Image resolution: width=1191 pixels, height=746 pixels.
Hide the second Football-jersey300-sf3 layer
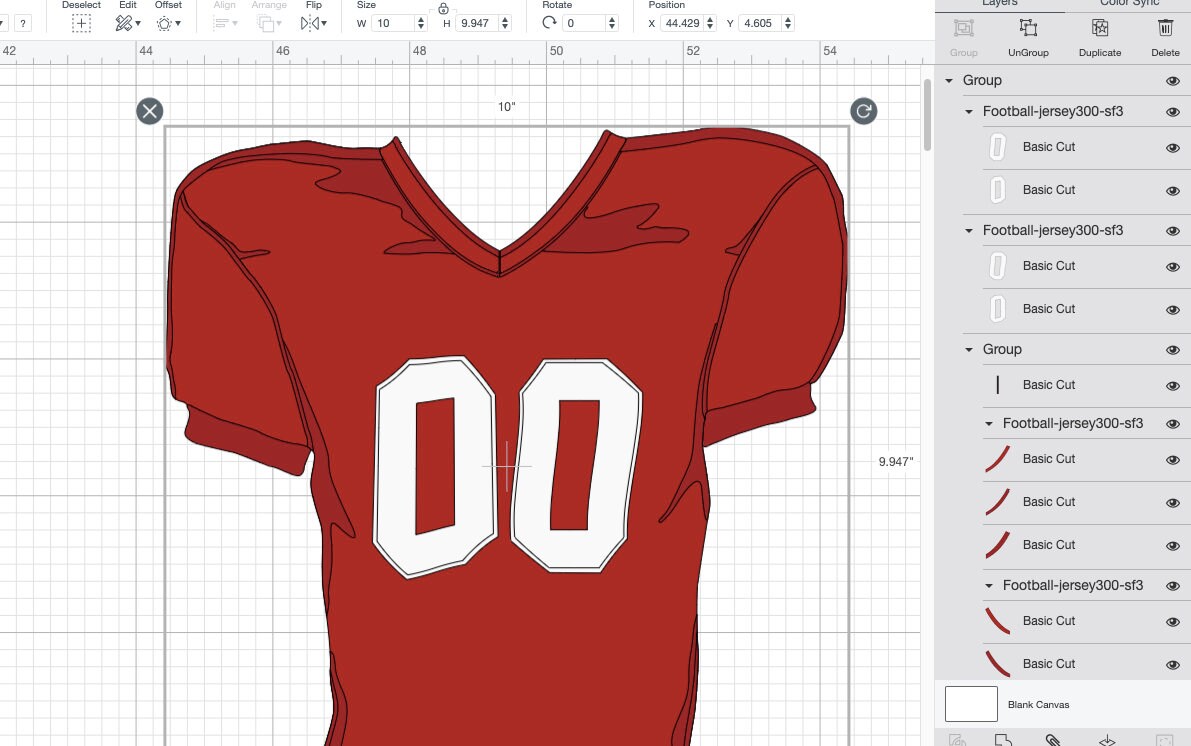pyautogui.click(x=1172, y=230)
